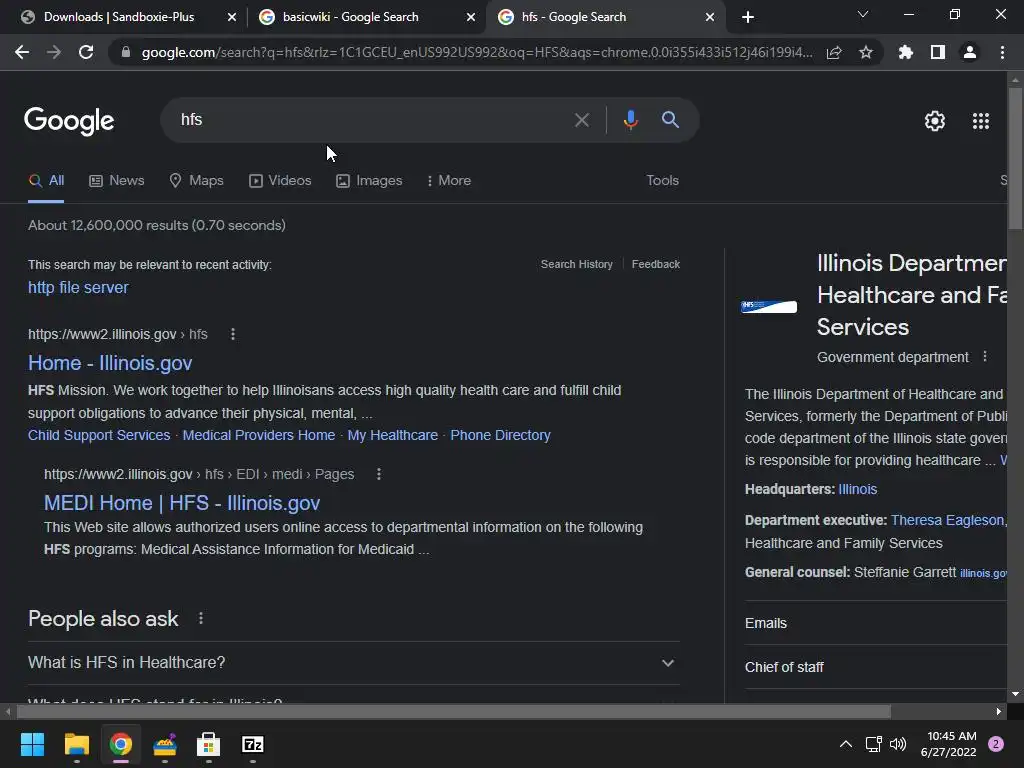The image size is (1024, 768).
Task: Go back using the browser back arrow
Action: [x=22, y=52]
